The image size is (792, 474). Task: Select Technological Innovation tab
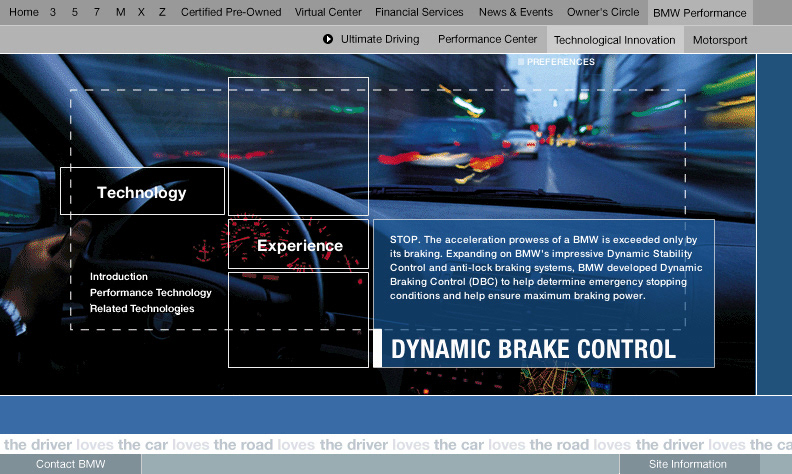(615, 40)
